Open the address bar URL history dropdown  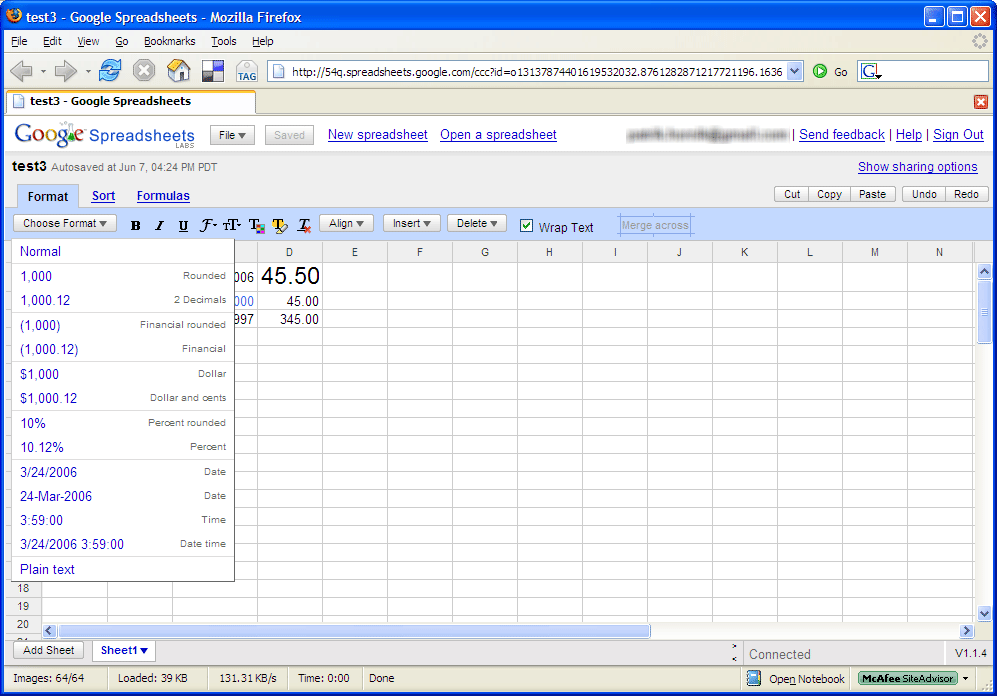tap(795, 71)
